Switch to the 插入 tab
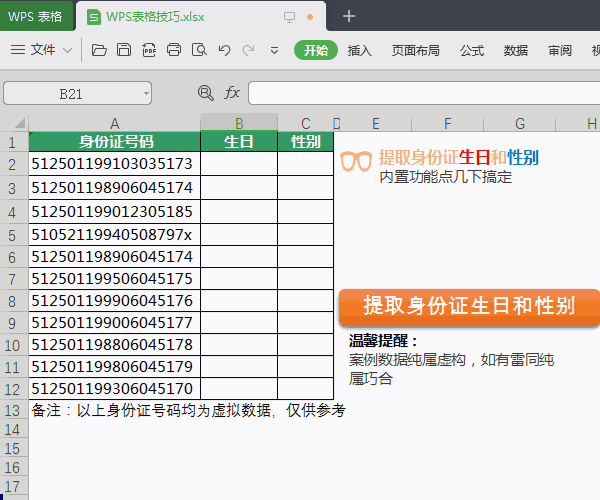Viewport: 600px width, 500px height. coord(359,50)
